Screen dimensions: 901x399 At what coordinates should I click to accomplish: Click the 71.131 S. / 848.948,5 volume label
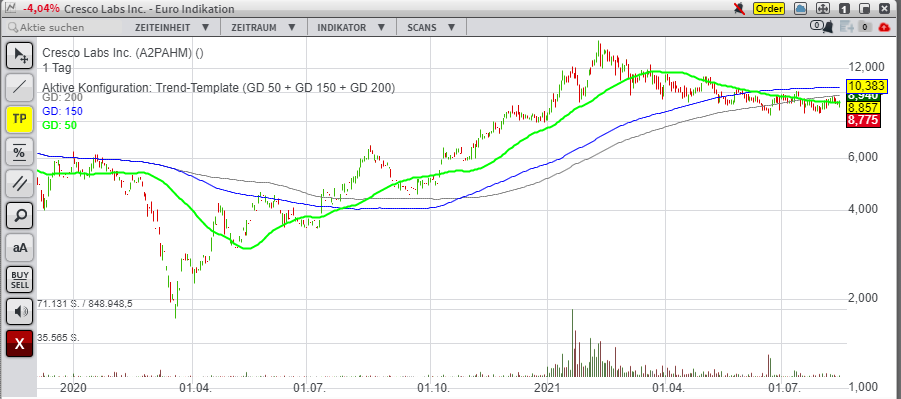tap(84, 304)
